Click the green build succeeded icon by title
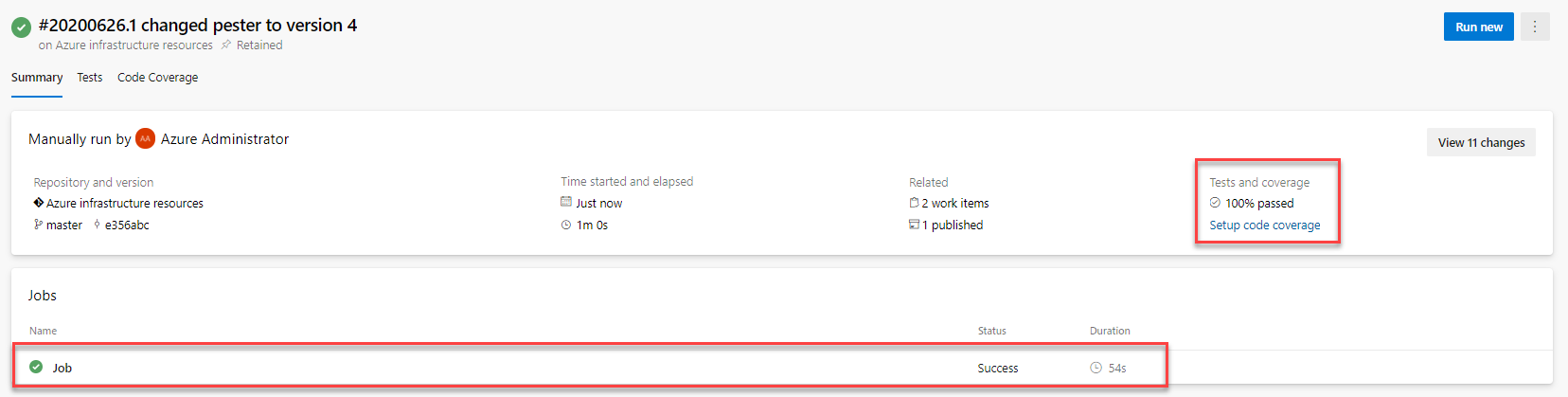The image size is (1568, 397). click(x=21, y=27)
